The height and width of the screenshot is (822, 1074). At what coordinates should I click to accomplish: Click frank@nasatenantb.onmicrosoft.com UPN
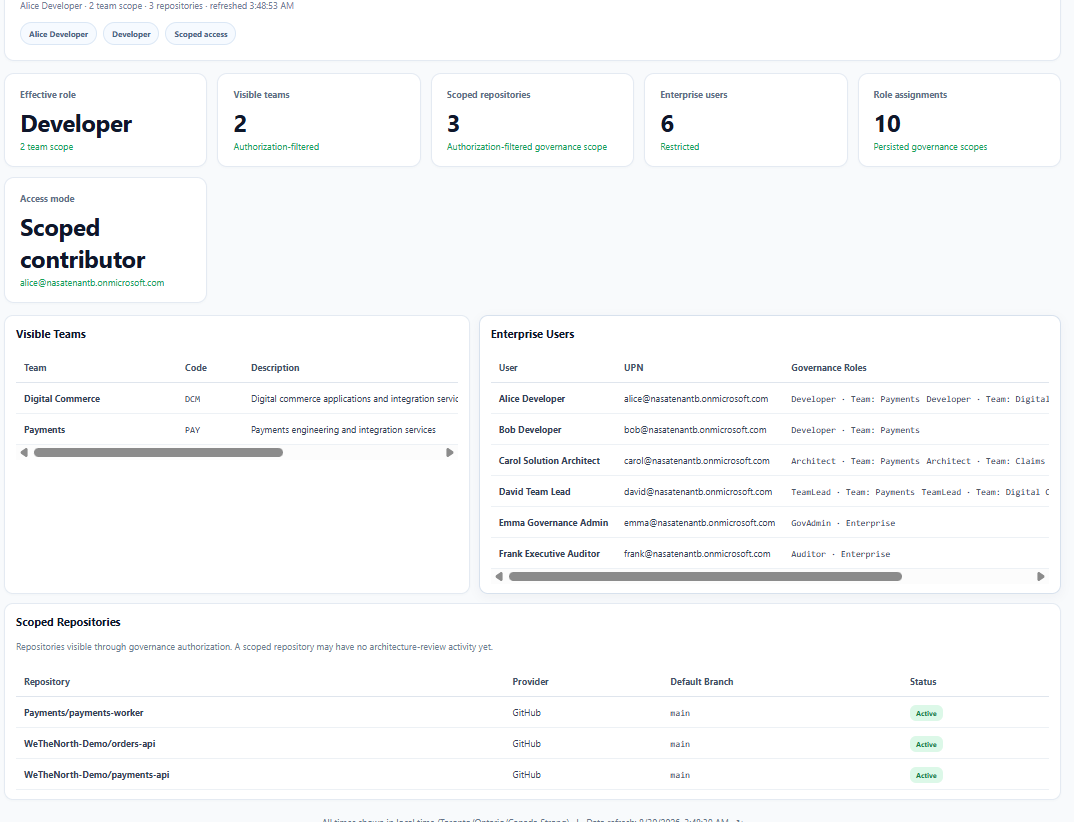697,553
